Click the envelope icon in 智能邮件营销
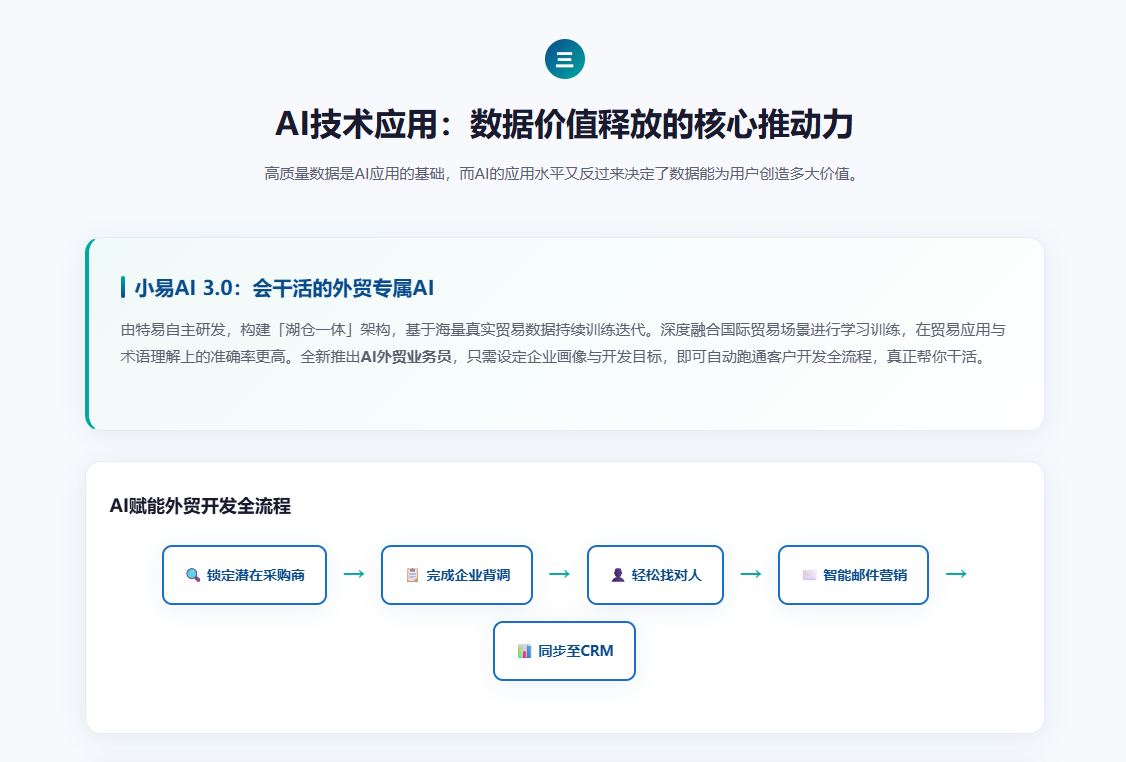 [809, 575]
